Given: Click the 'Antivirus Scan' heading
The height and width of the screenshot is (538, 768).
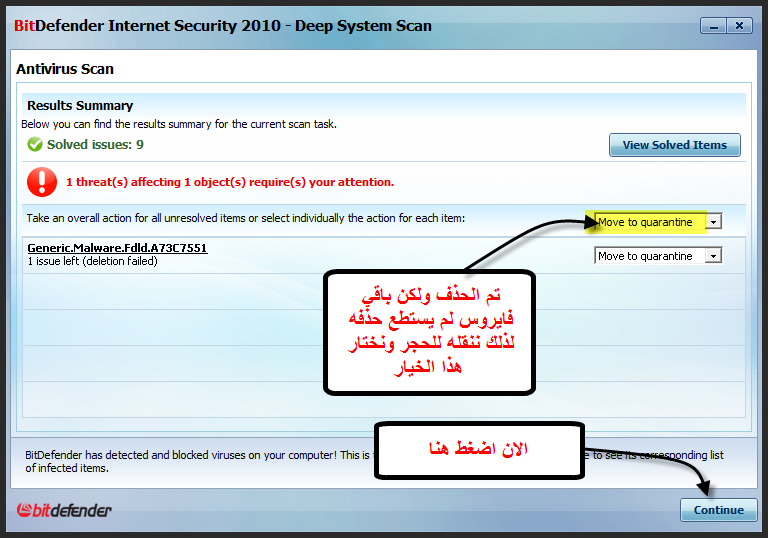Looking at the screenshot, I should coord(65,69).
